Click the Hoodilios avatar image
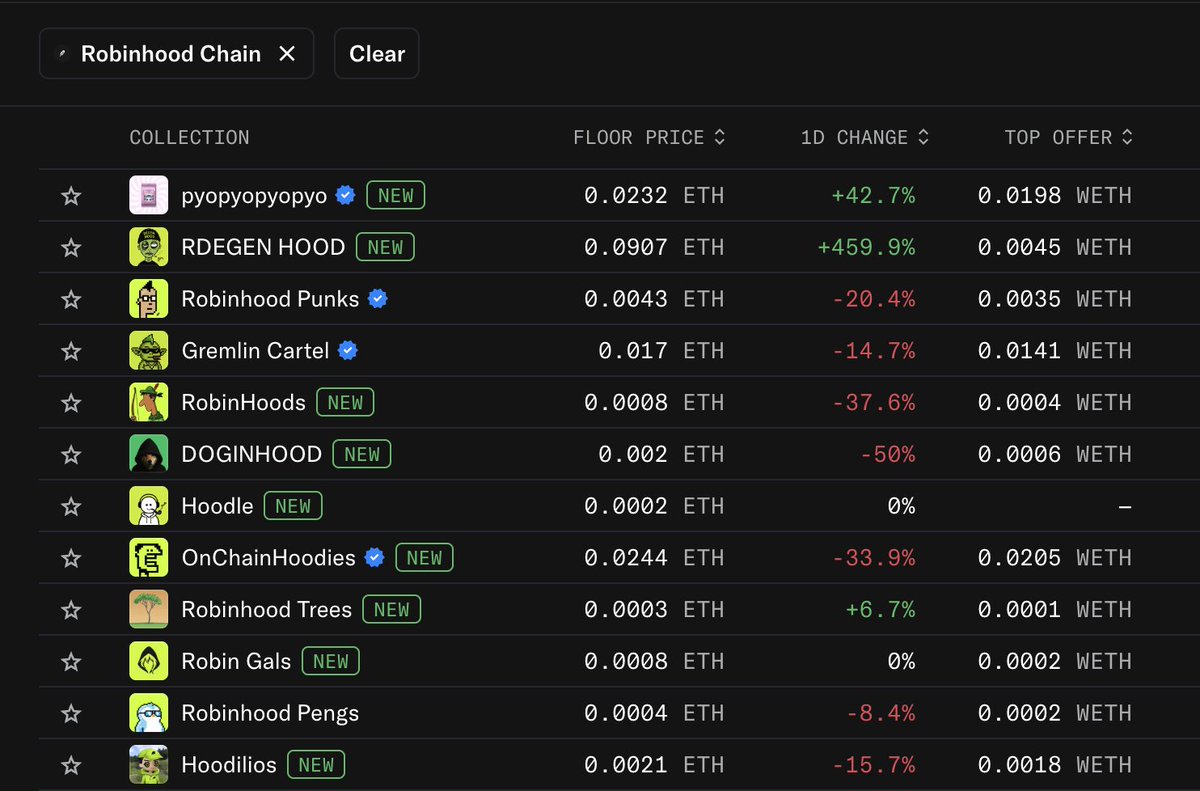The height and width of the screenshot is (791, 1200). click(148, 765)
